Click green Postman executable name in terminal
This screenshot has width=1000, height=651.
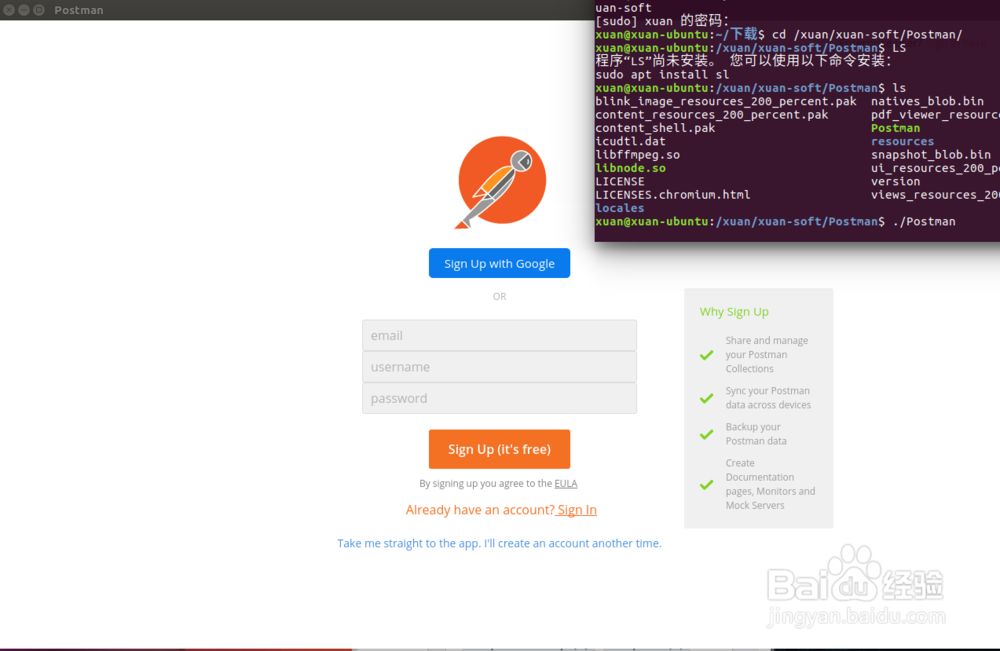click(895, 128)
